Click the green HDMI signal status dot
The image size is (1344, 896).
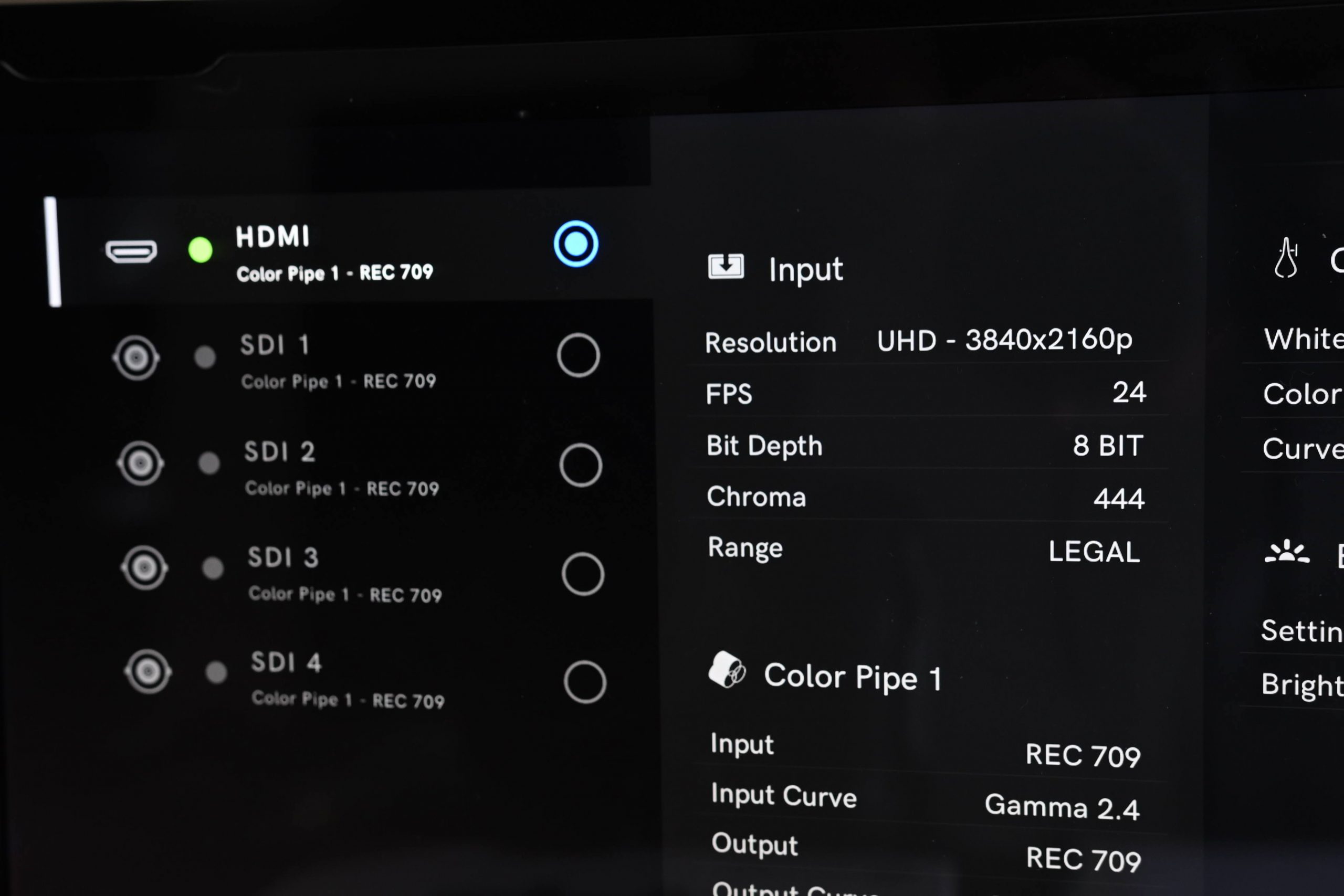[201, 250]
